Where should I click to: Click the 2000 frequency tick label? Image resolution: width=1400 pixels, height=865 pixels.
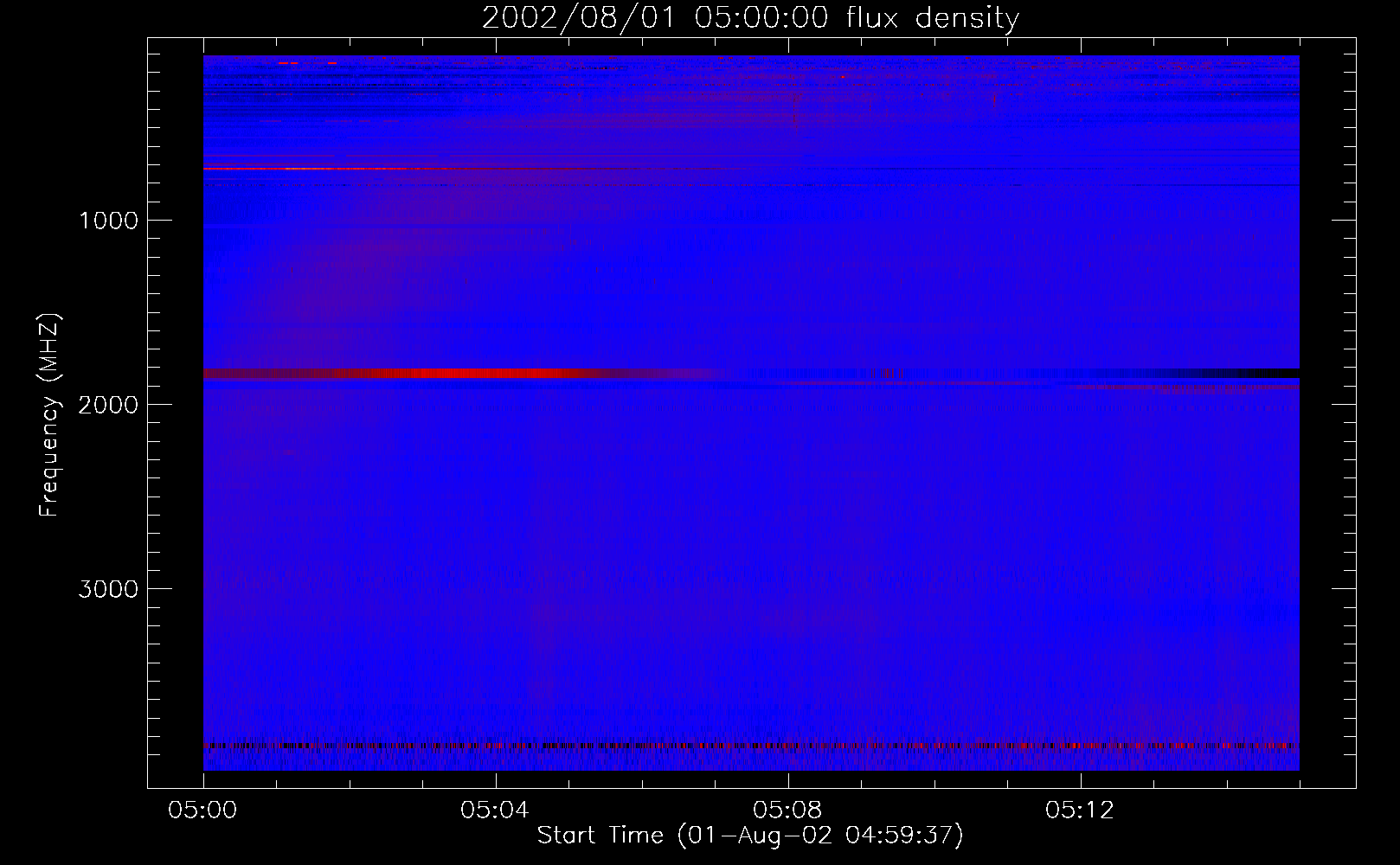(108, 405)
